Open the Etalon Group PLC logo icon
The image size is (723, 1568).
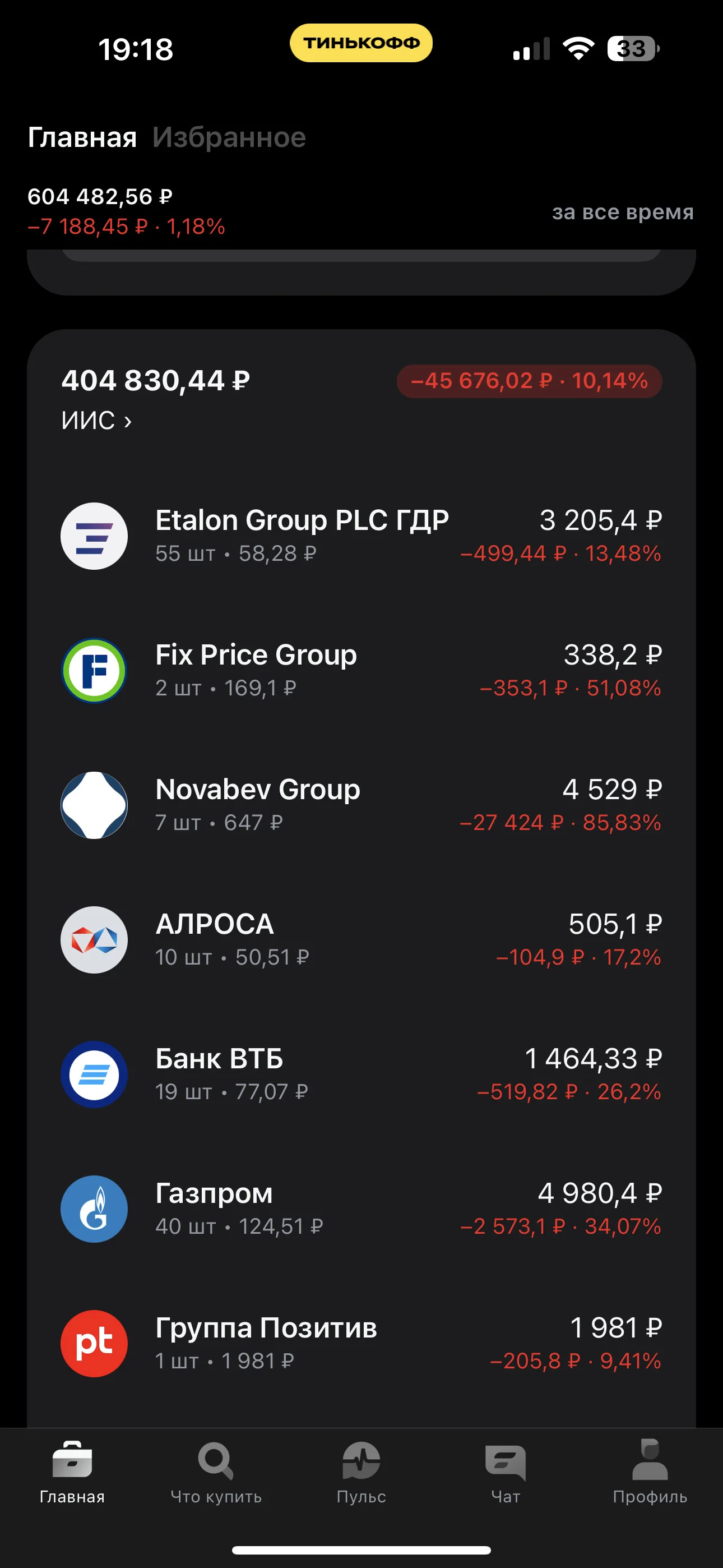[x=94, y=536]
